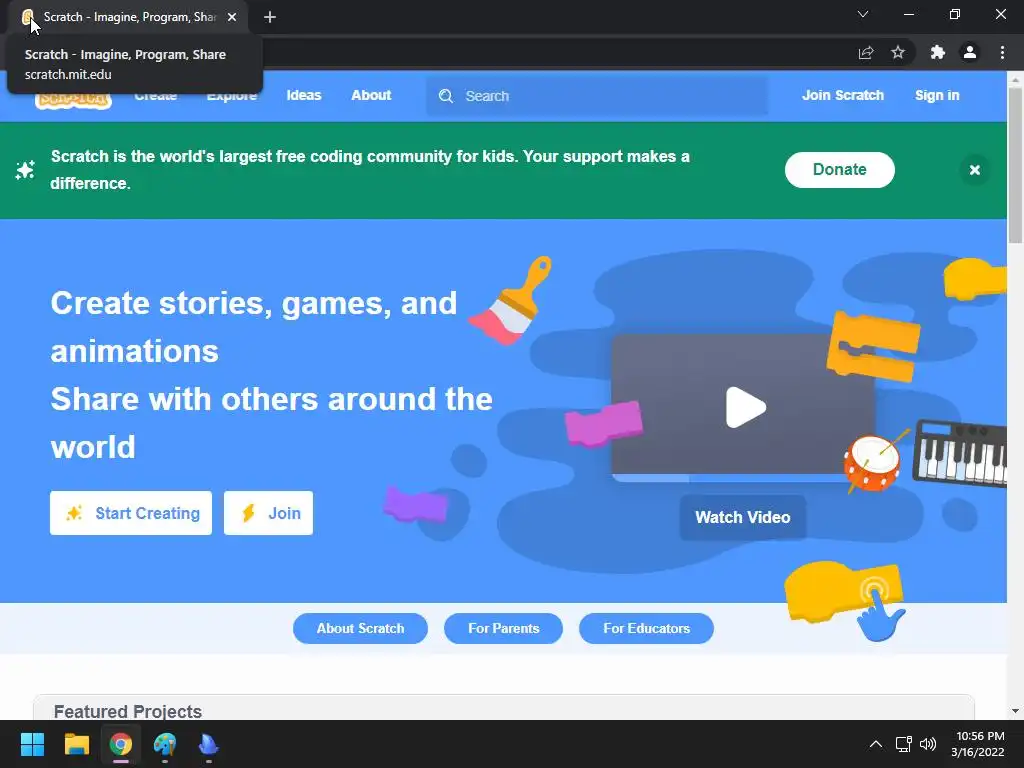
Task: Open a new browser tab
Action: tap(270, 17)
